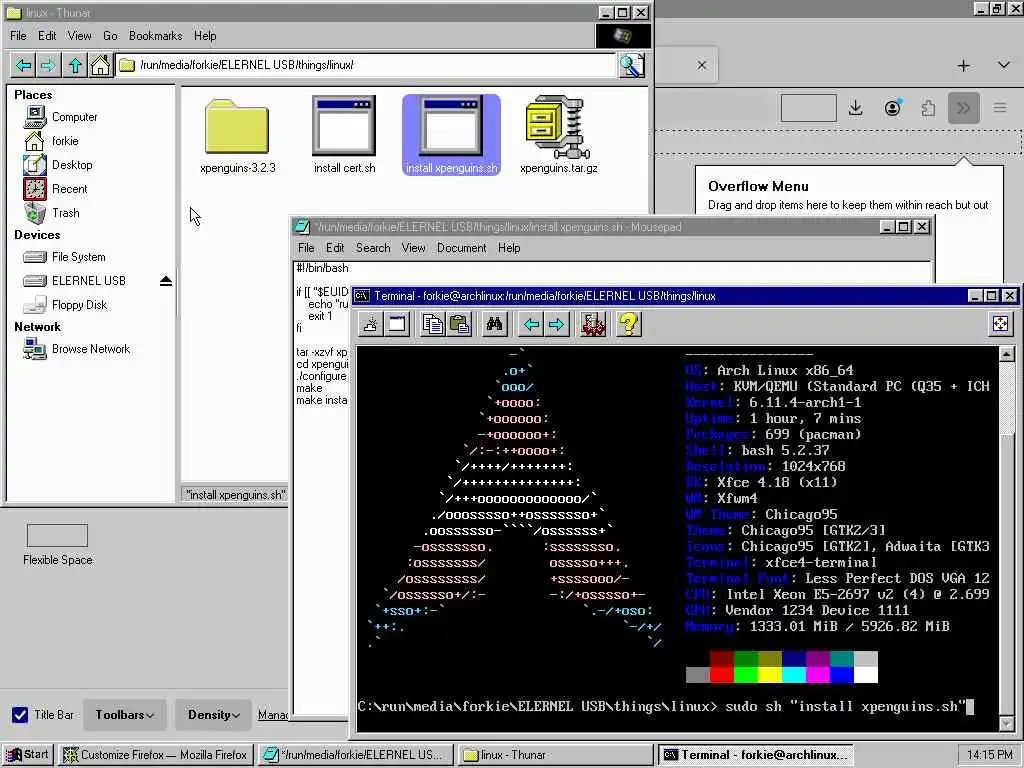Open Thunar File menu
The image size is (1024, 768).
click(18, 36)
